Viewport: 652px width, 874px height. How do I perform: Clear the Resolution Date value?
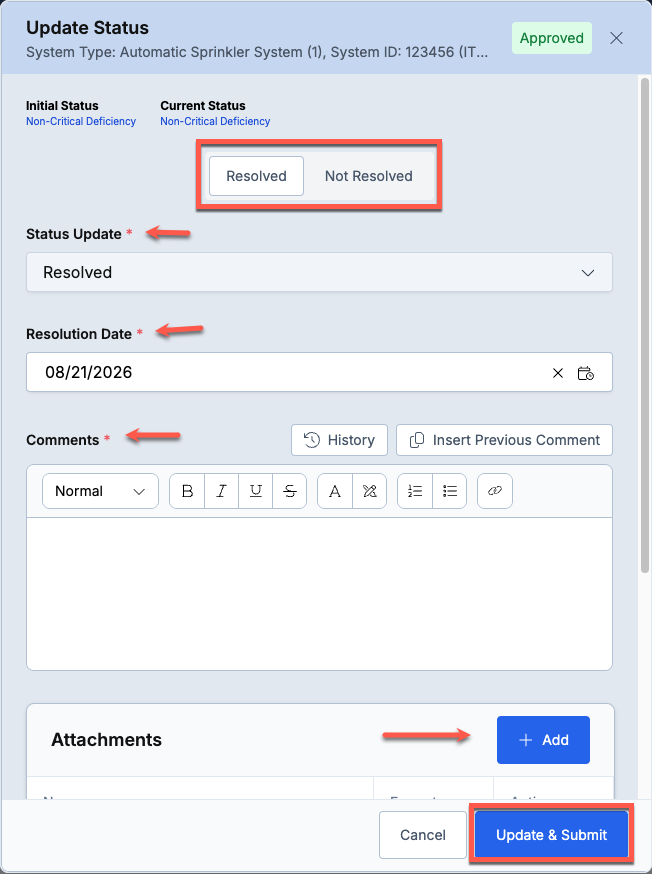(558, 373)
